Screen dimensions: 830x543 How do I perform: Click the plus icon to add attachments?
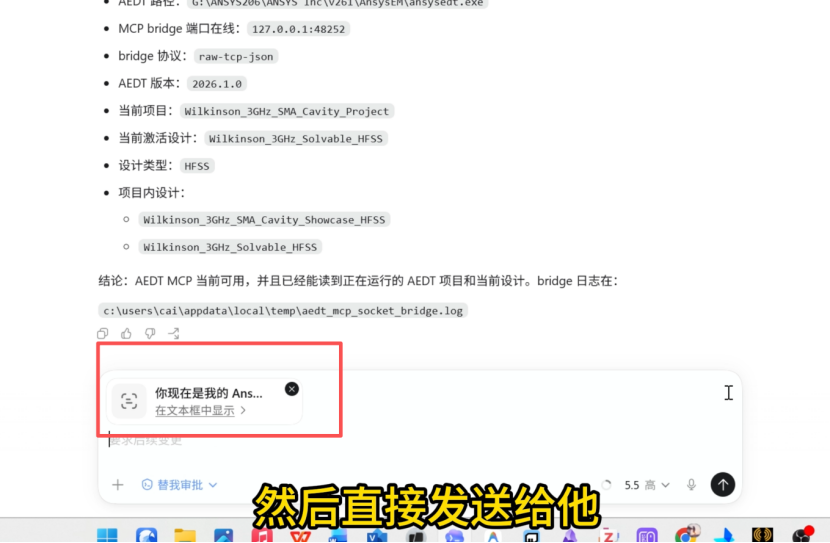click(118, 485)
